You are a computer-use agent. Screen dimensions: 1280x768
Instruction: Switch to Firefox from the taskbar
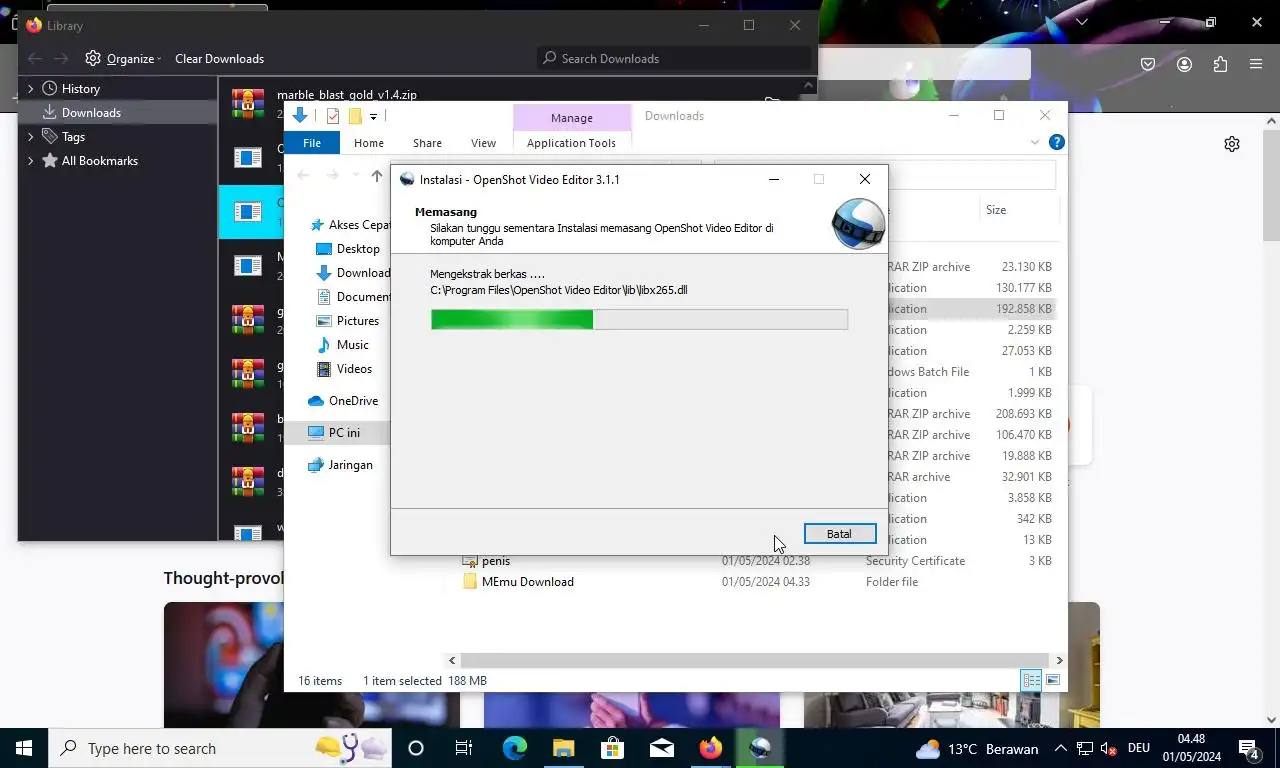pos(711,748)
